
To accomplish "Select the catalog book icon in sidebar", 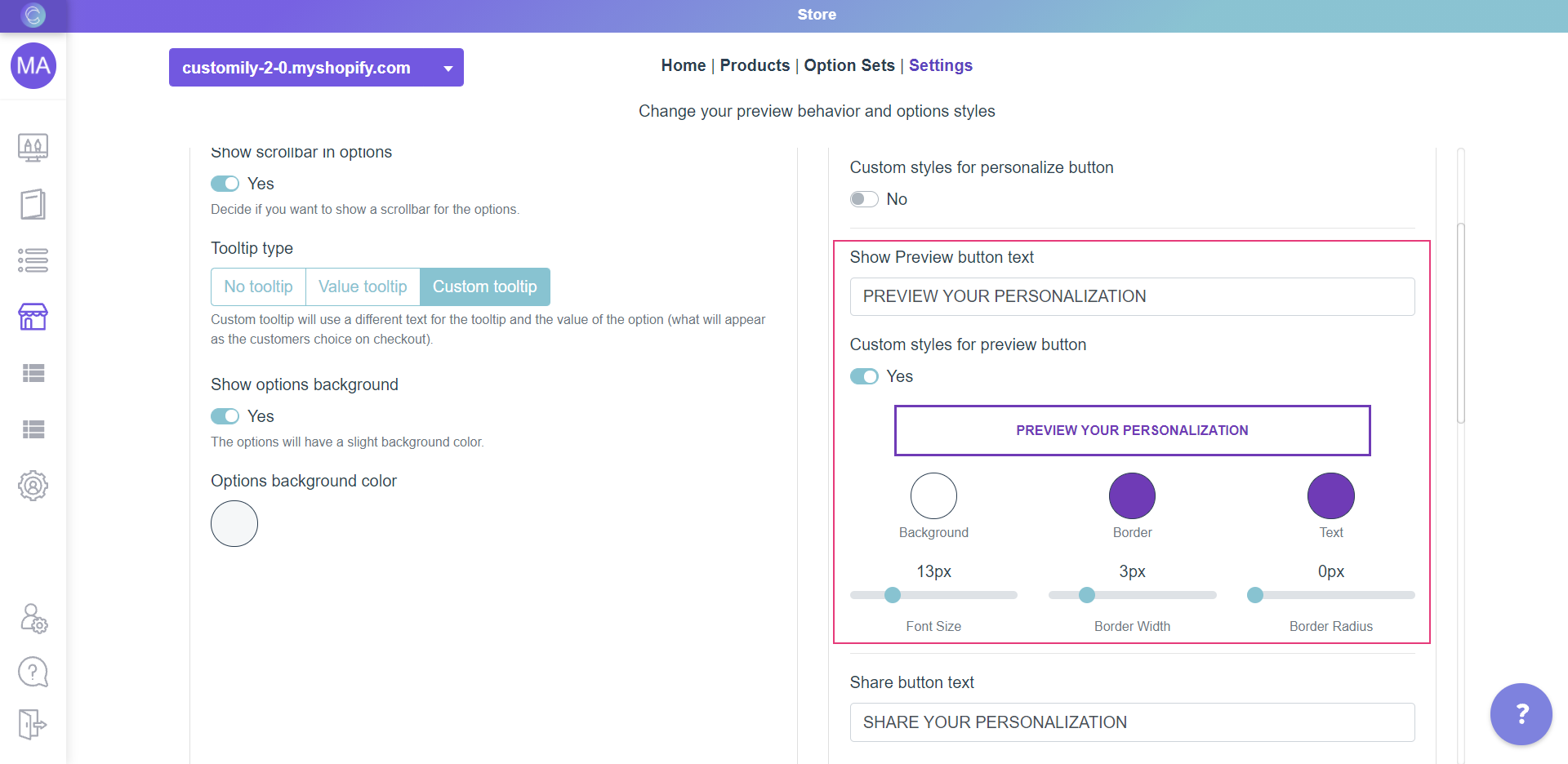I will 33,204.
